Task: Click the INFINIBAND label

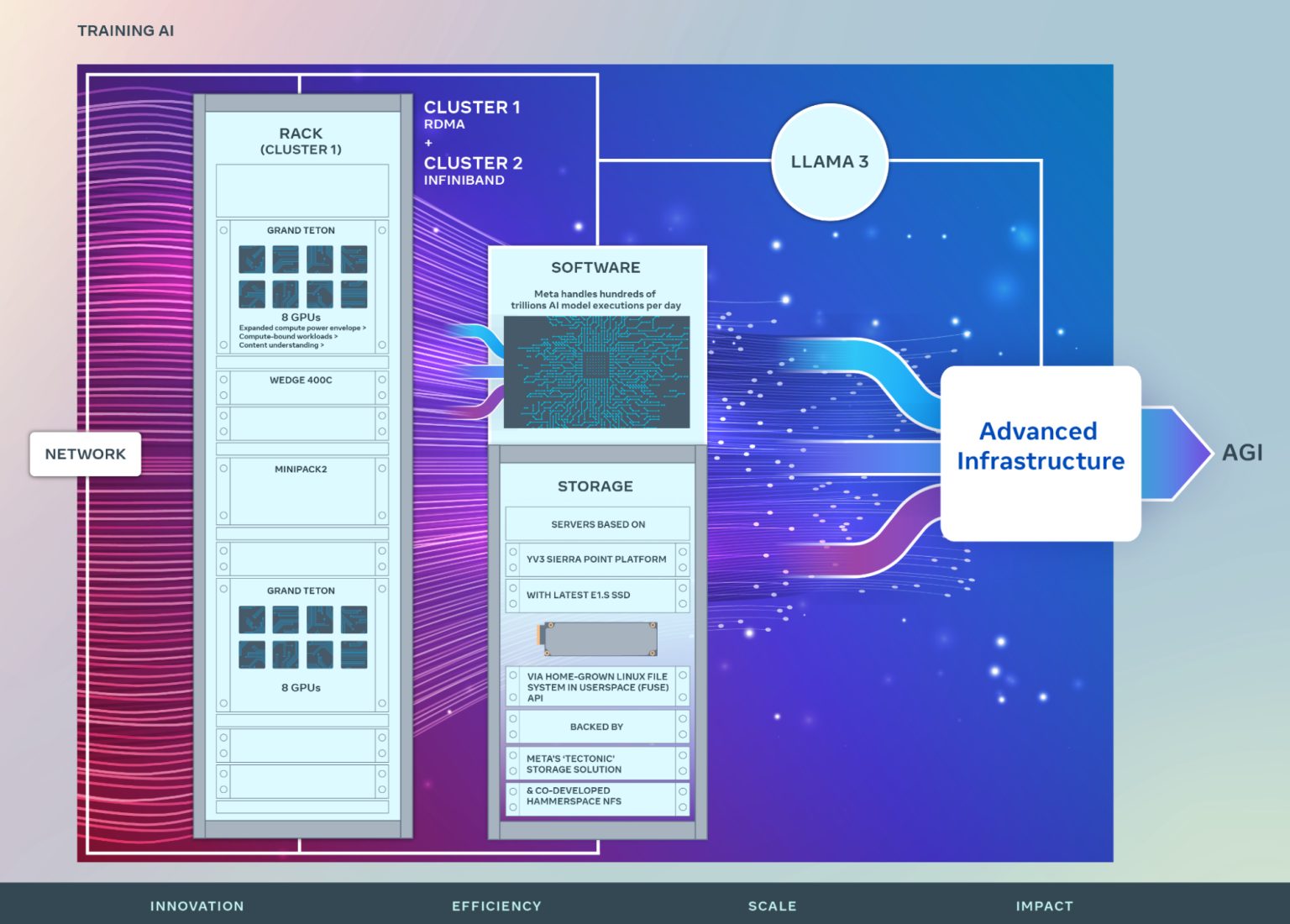Action: point(464,181)
